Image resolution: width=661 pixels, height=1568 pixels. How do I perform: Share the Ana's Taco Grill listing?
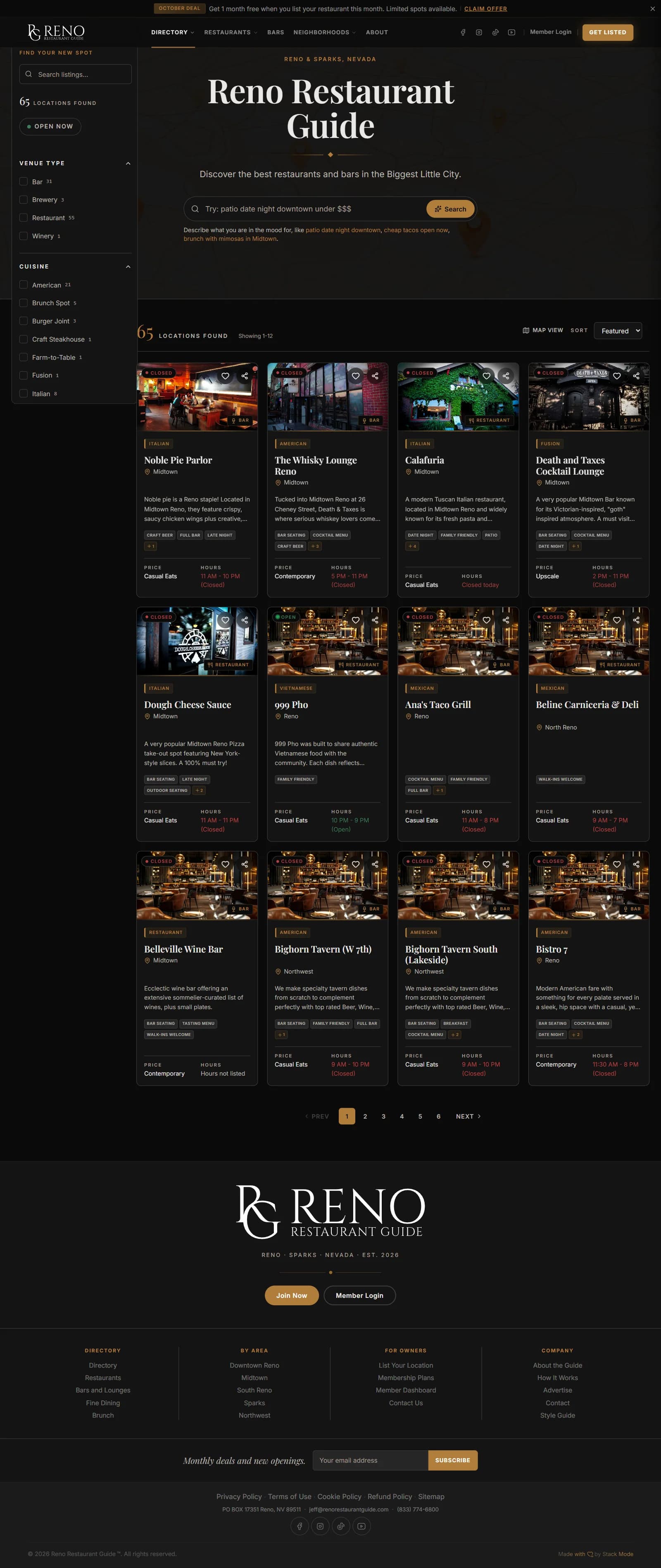506,620
